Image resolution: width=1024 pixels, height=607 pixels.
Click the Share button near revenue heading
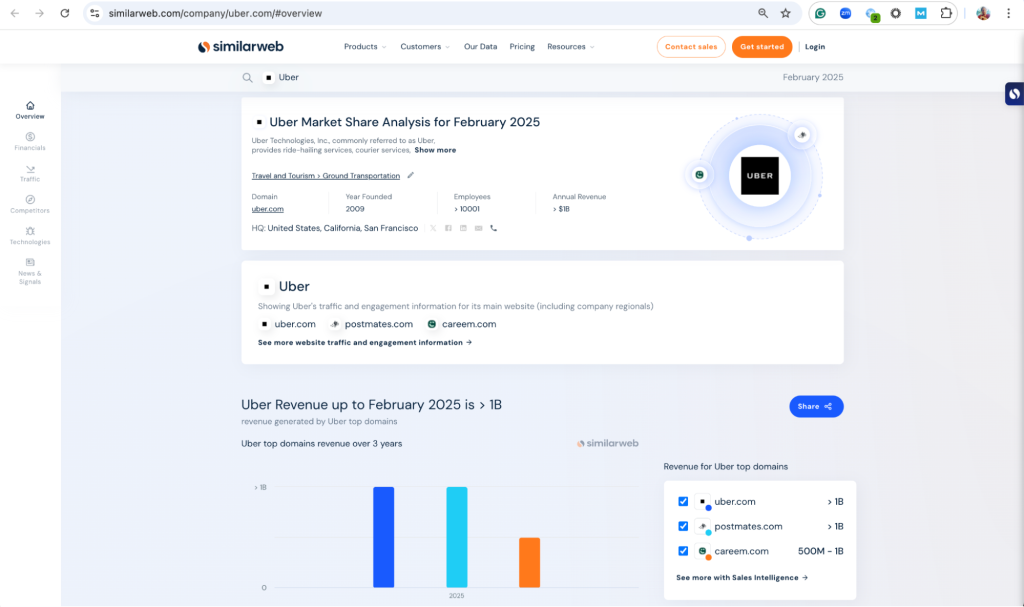[x=816, y=405]
